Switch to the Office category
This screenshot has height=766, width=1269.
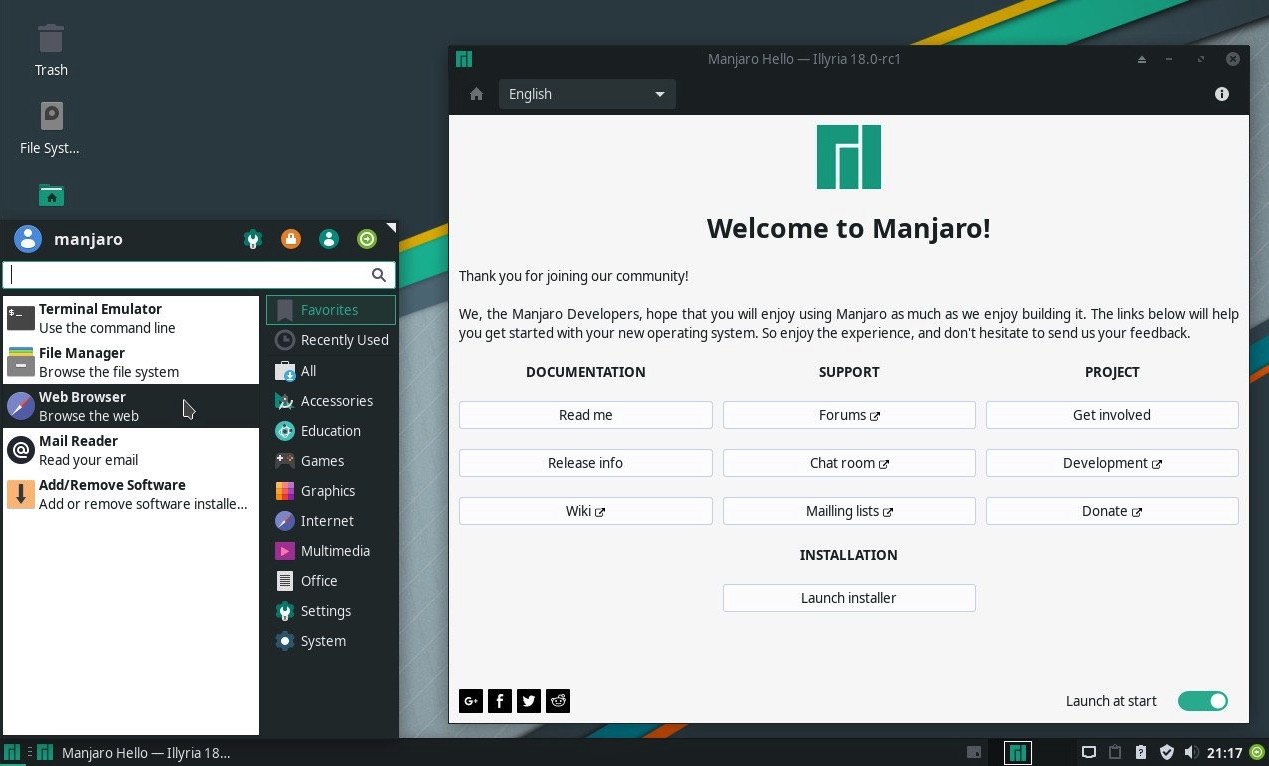coord(319,580)
